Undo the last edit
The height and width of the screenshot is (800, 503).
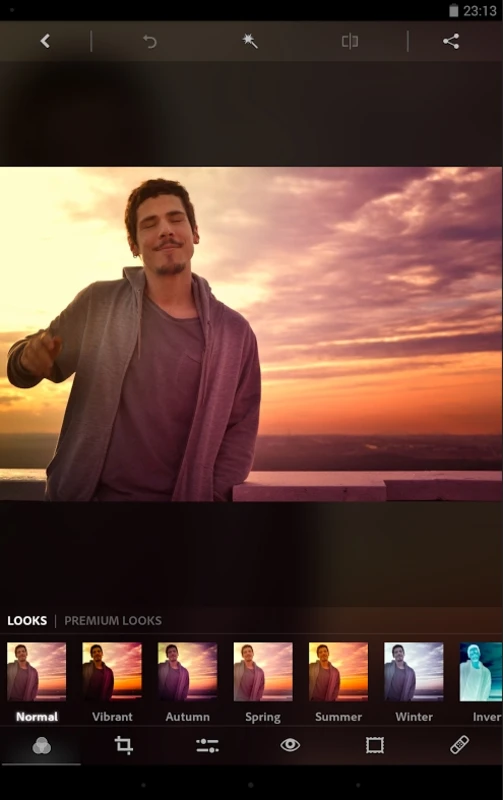[149, 41]
